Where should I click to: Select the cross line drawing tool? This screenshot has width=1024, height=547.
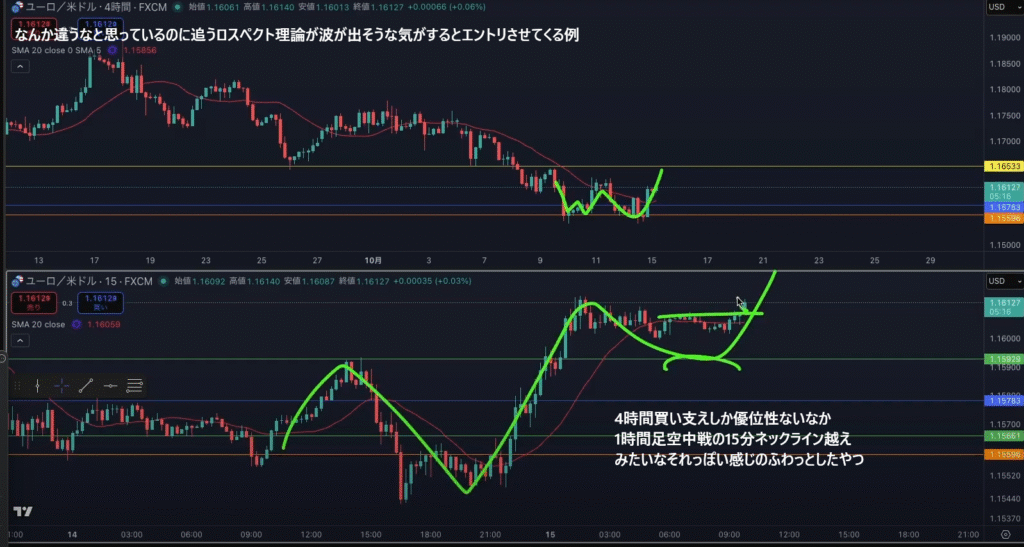coord(61,386)
